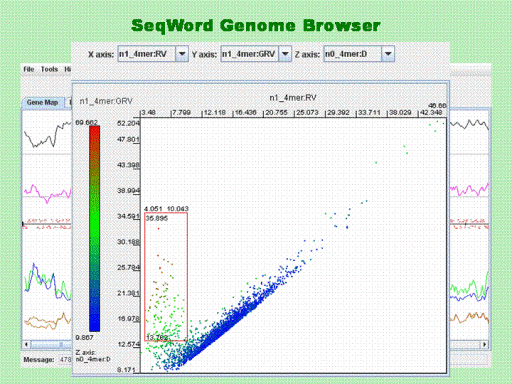Click the n1_4mer:RV X axis title above plot

tap(293, 98)
